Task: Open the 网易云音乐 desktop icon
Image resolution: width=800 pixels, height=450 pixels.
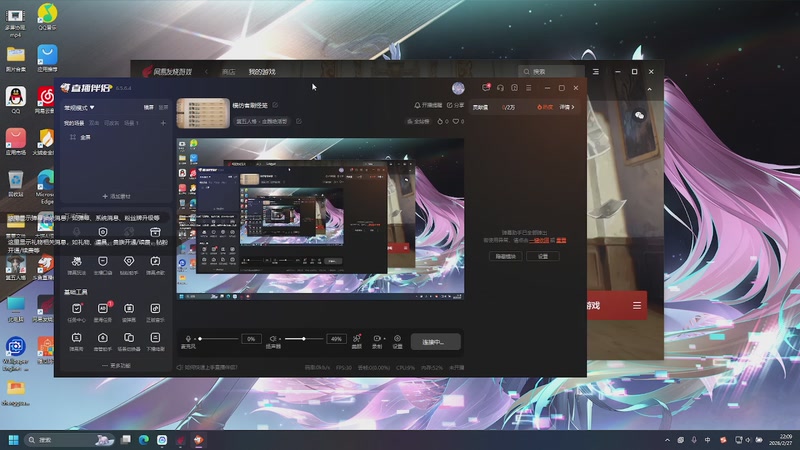Action: pos(45,99)
